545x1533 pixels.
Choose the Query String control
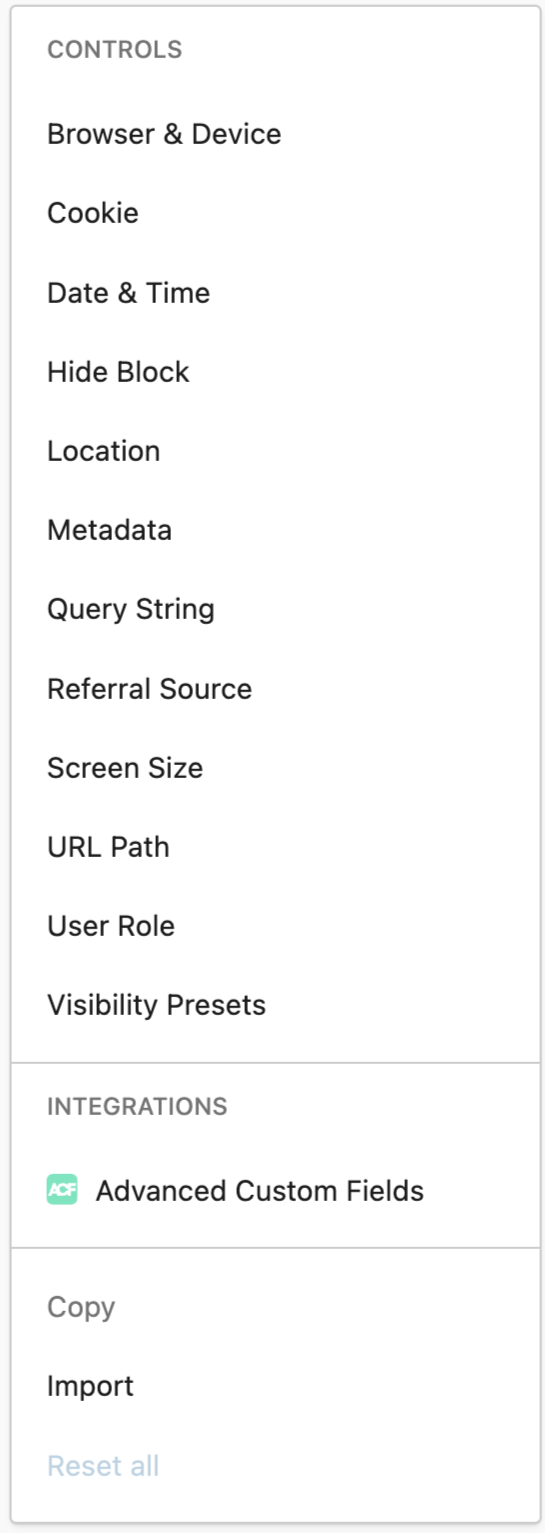click(x=275, y=609)
